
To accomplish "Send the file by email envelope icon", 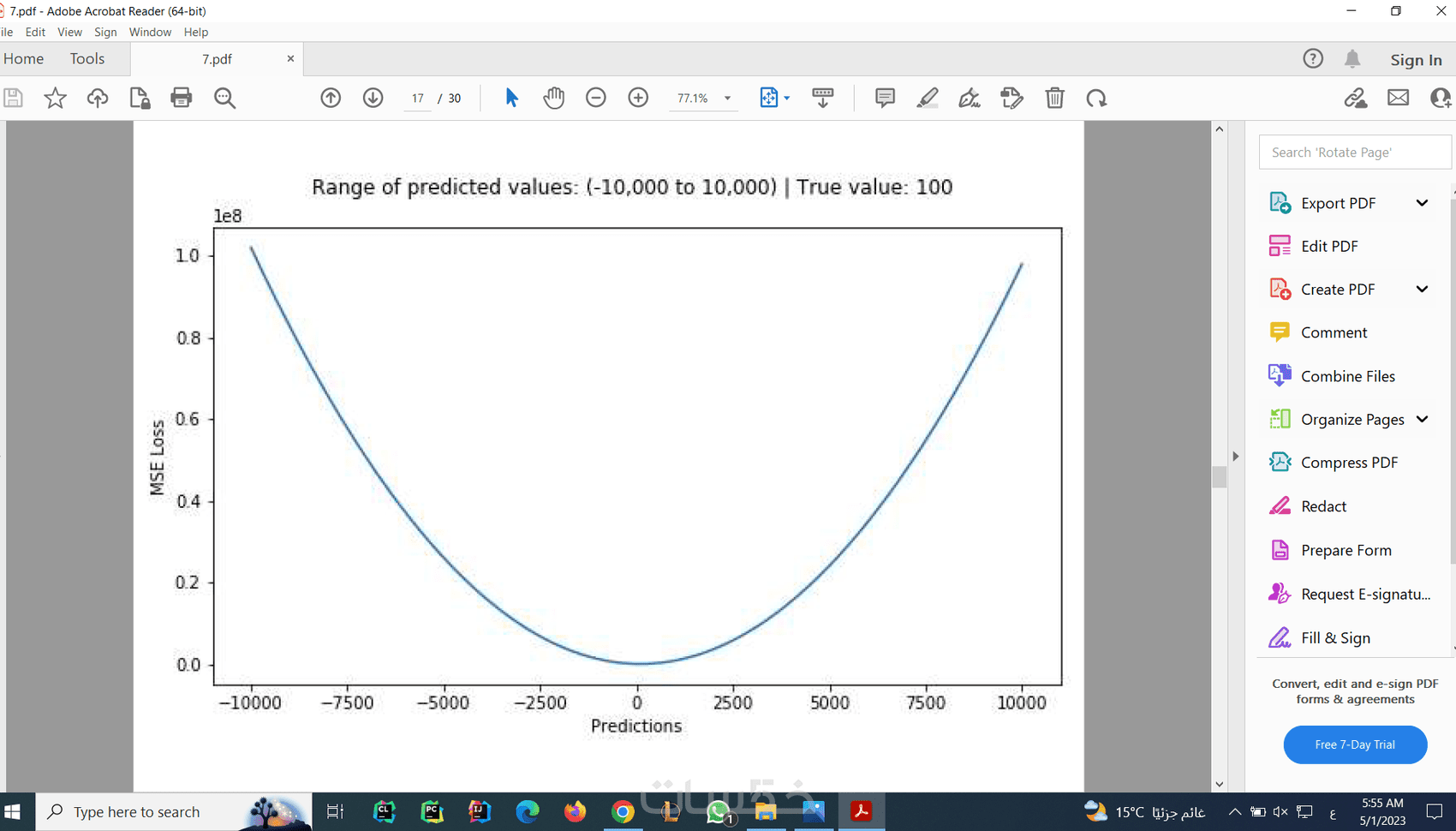I will [1398, 98].
